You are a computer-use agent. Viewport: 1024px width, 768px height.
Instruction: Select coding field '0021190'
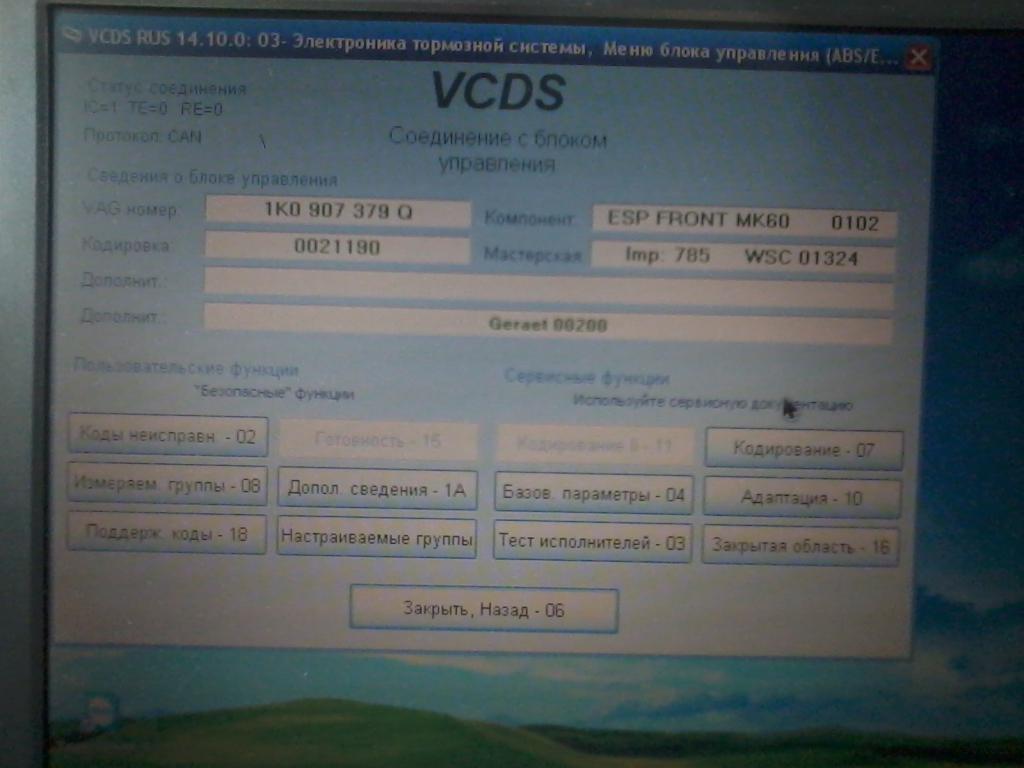(337, 246)
